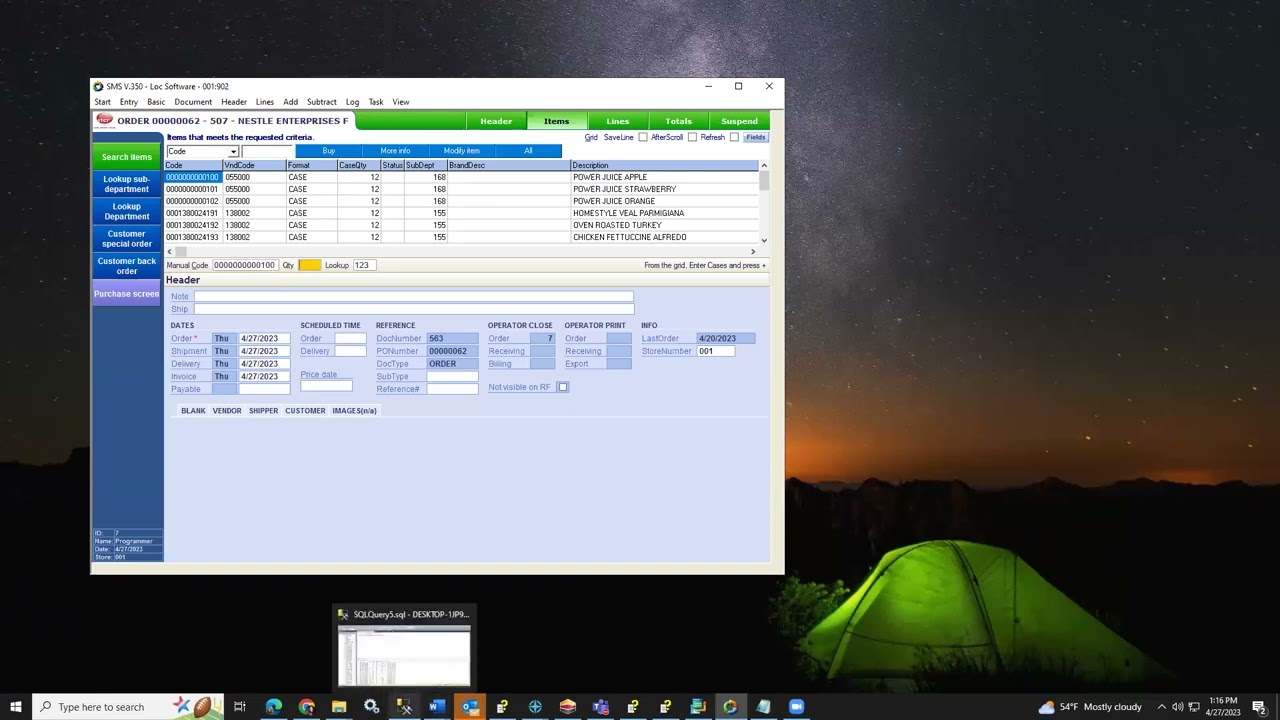1280x720 pixels.
Task: Open weather widget showing 54°F Mostly cloudy
Action: pos(1090,707)
